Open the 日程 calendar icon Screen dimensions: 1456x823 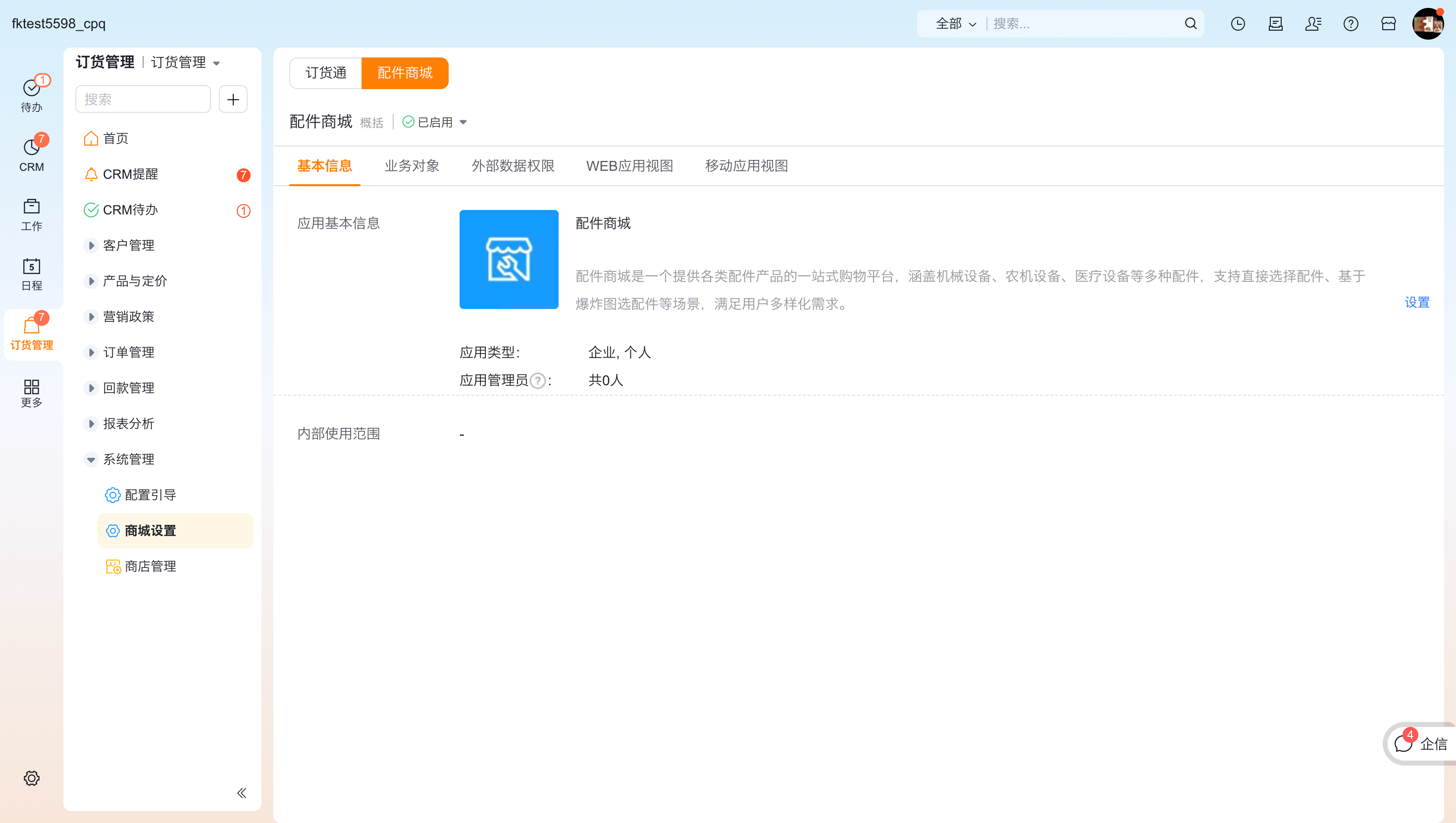(32, 275)
